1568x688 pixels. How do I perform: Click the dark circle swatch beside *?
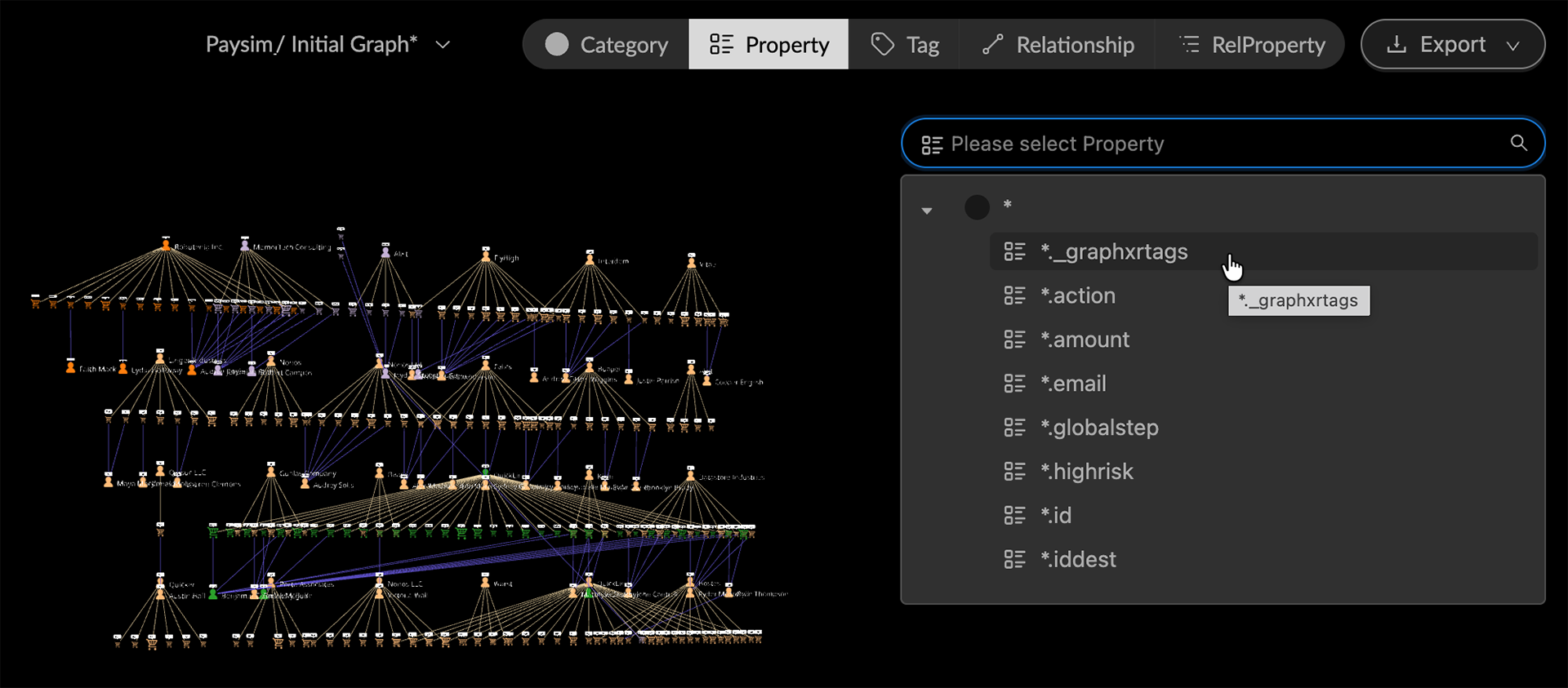[x=977, y=206]
